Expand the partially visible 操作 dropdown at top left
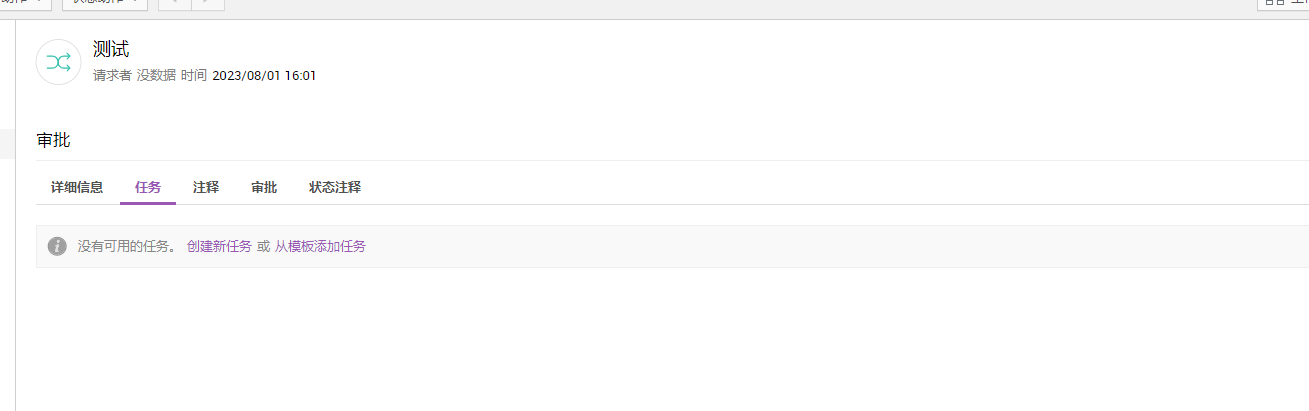The image size is (1309, 411). (x=24, y=4)
